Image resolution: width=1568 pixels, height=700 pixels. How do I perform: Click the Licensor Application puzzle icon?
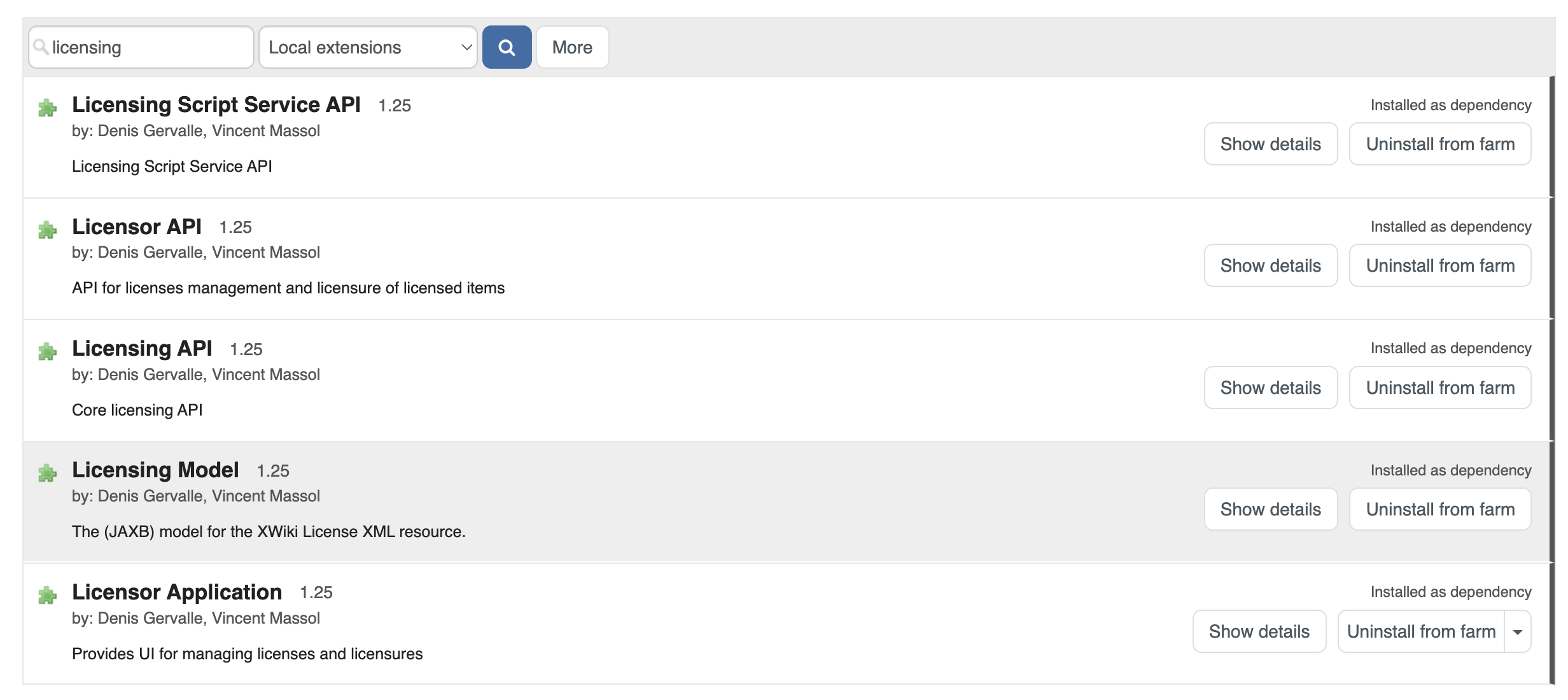coord(48,595)
